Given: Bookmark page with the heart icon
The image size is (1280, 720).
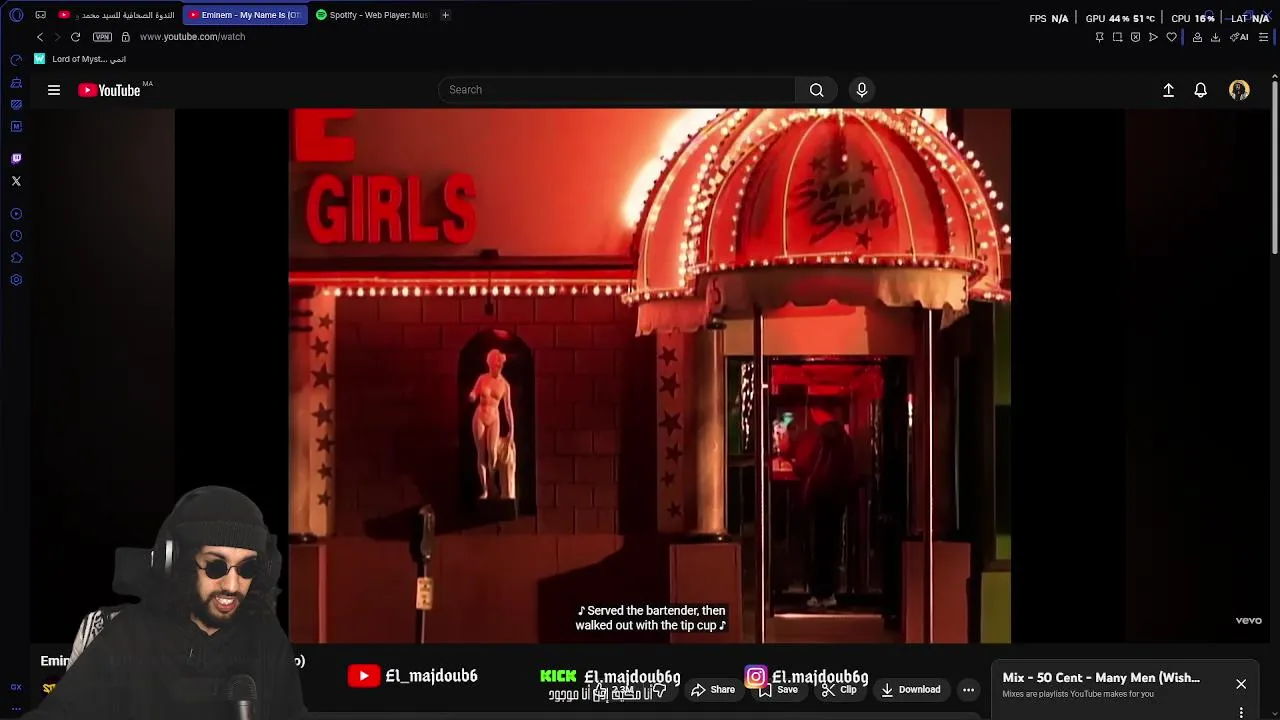Looking at the screenshot, I should click(x=1171, y=37).
